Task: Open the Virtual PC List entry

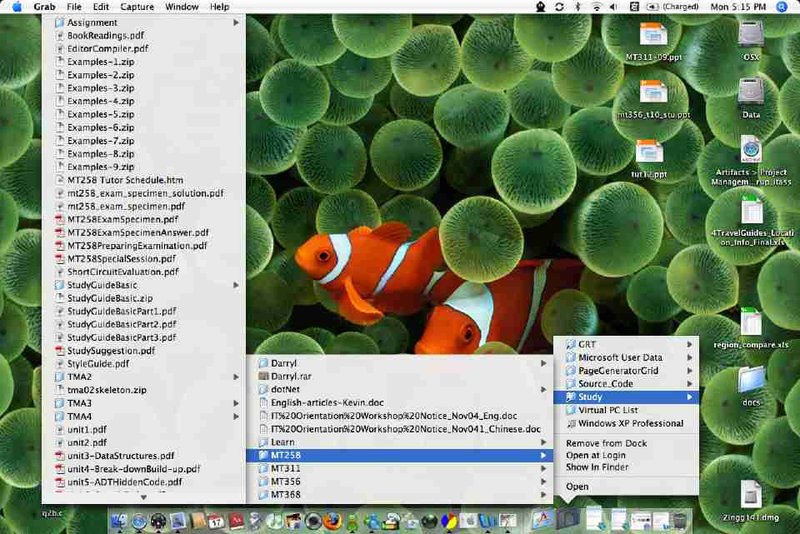Action: [x=626, y=410]
